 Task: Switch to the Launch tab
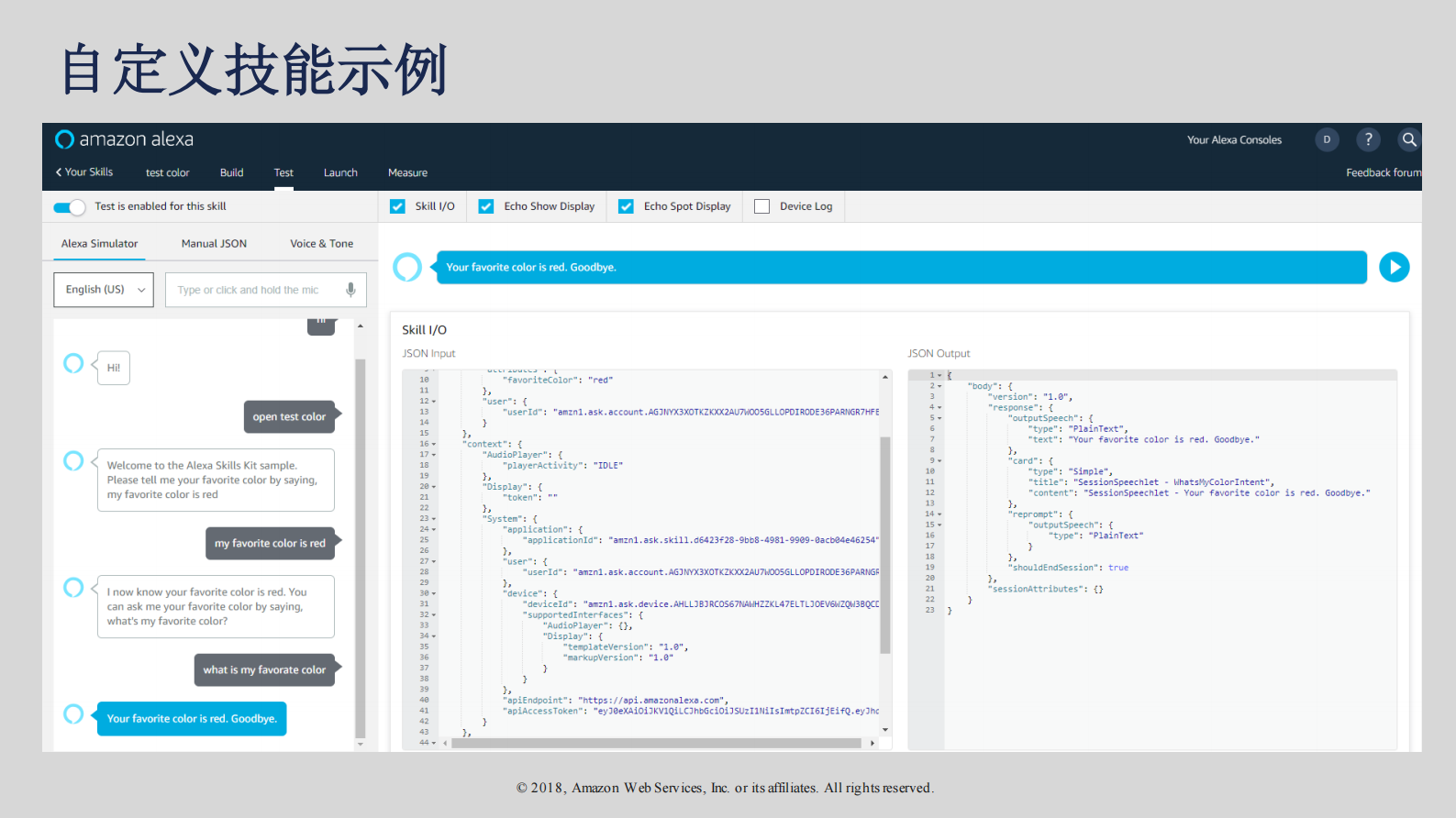tap(340, 172)
